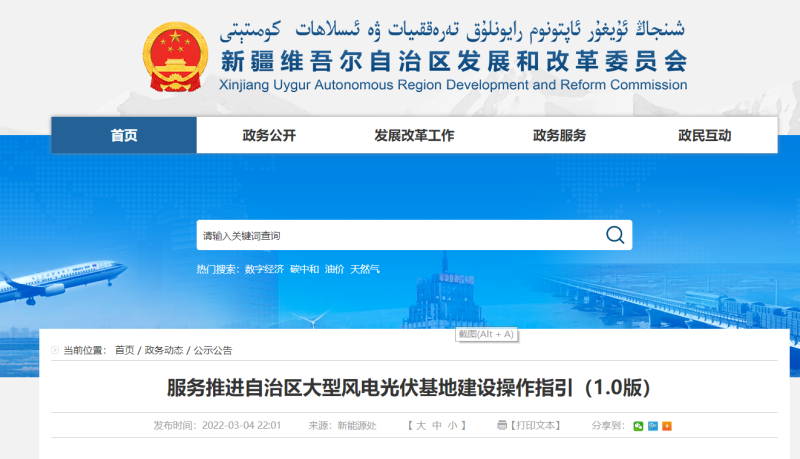Click the location speaker icon in breadcrumb
The image size is (800, 459).
(x=56, y=350)
